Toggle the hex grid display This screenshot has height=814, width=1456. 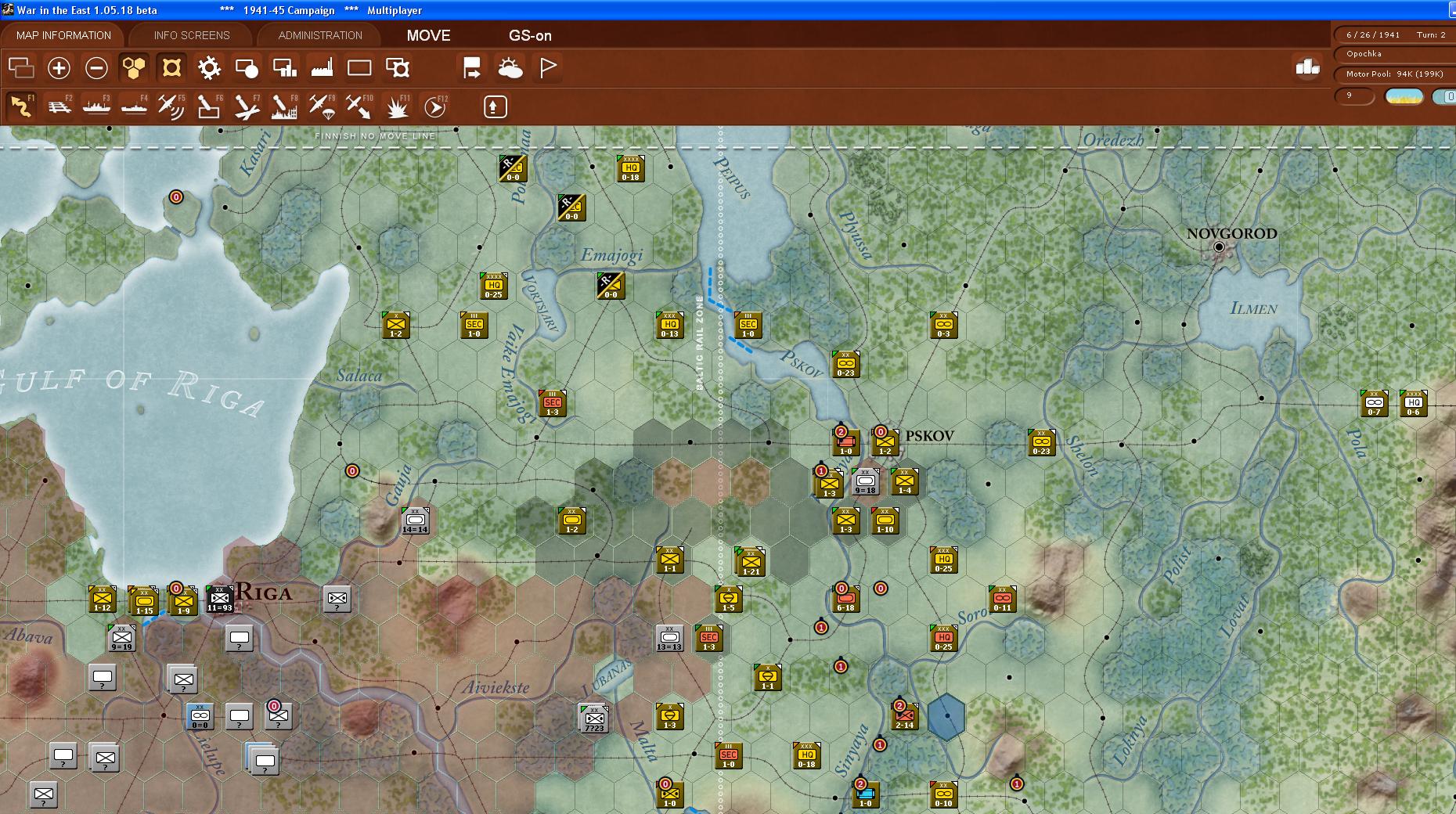coord(134,68)
